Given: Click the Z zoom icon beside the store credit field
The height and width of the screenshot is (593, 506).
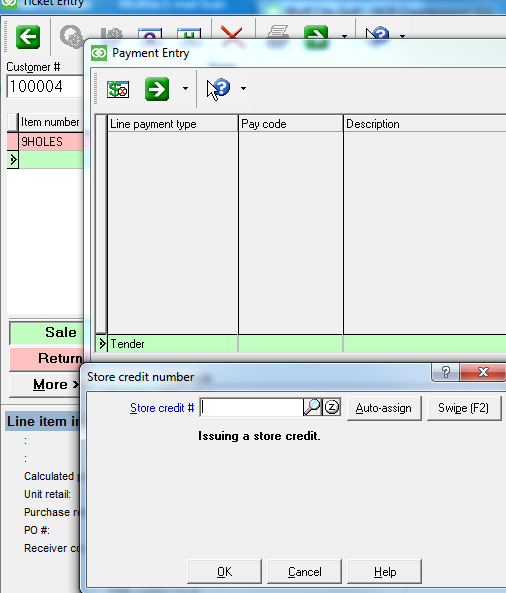Looking at the screenshot, I should [x=332, y=407].
